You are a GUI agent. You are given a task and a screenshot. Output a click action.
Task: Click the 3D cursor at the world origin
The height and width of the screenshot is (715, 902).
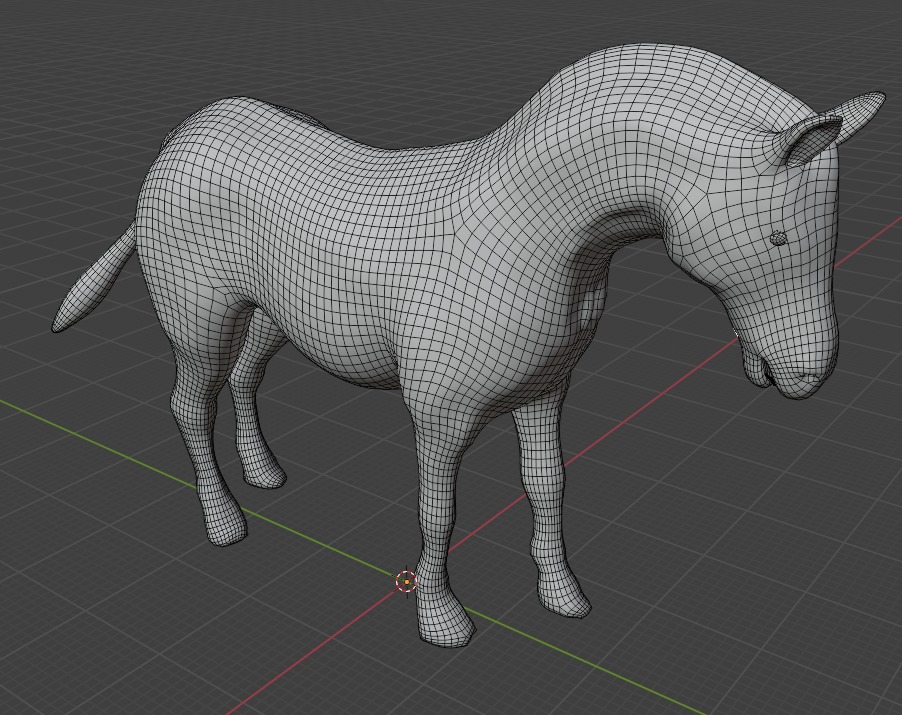407,582
